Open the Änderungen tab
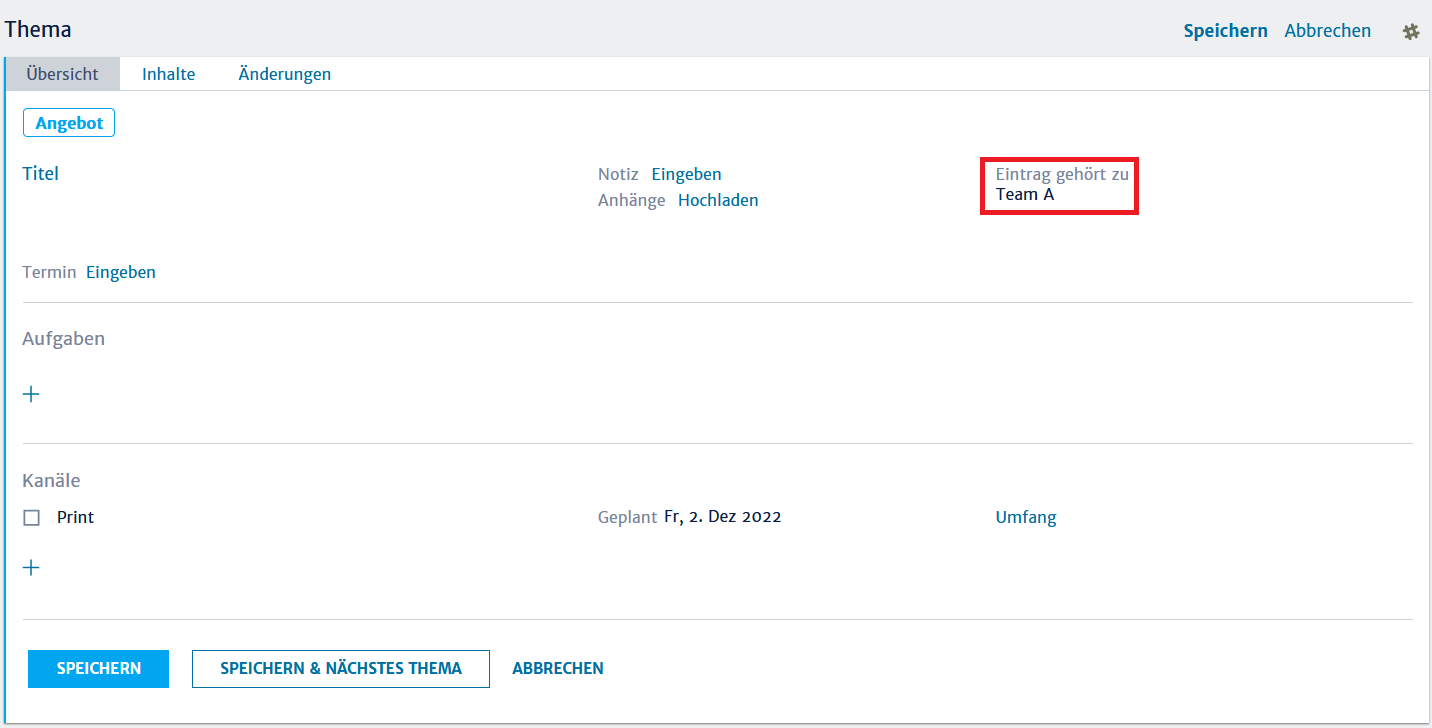 pos(285,74)
